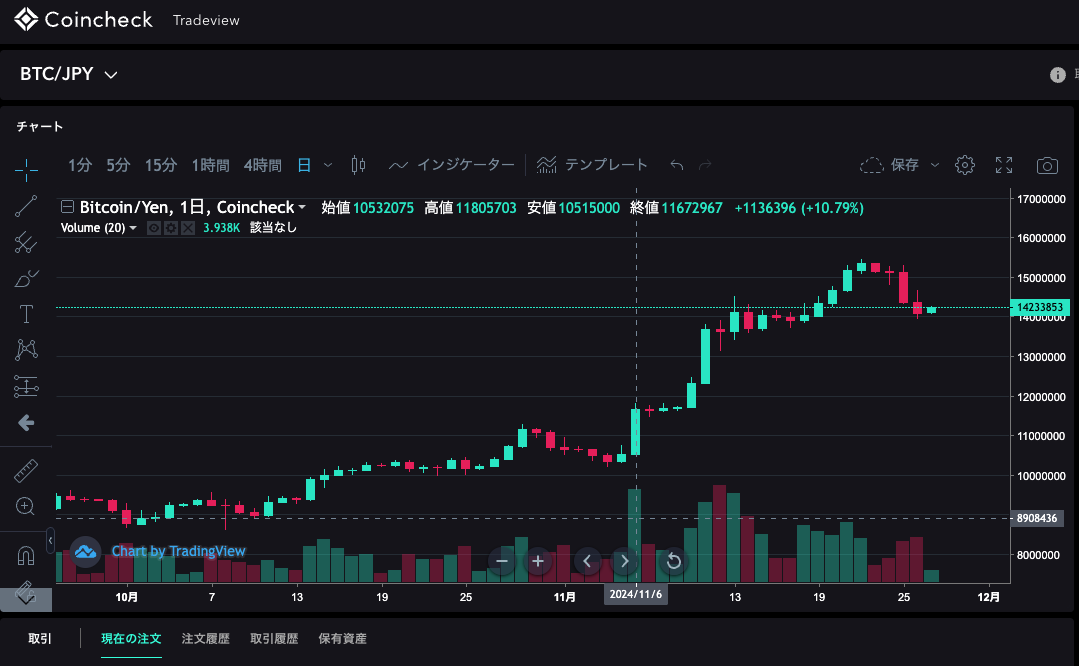Open chart settings gear
Image resolution: width=1079 pixels, height=666 pixels.
coord(965,165)
